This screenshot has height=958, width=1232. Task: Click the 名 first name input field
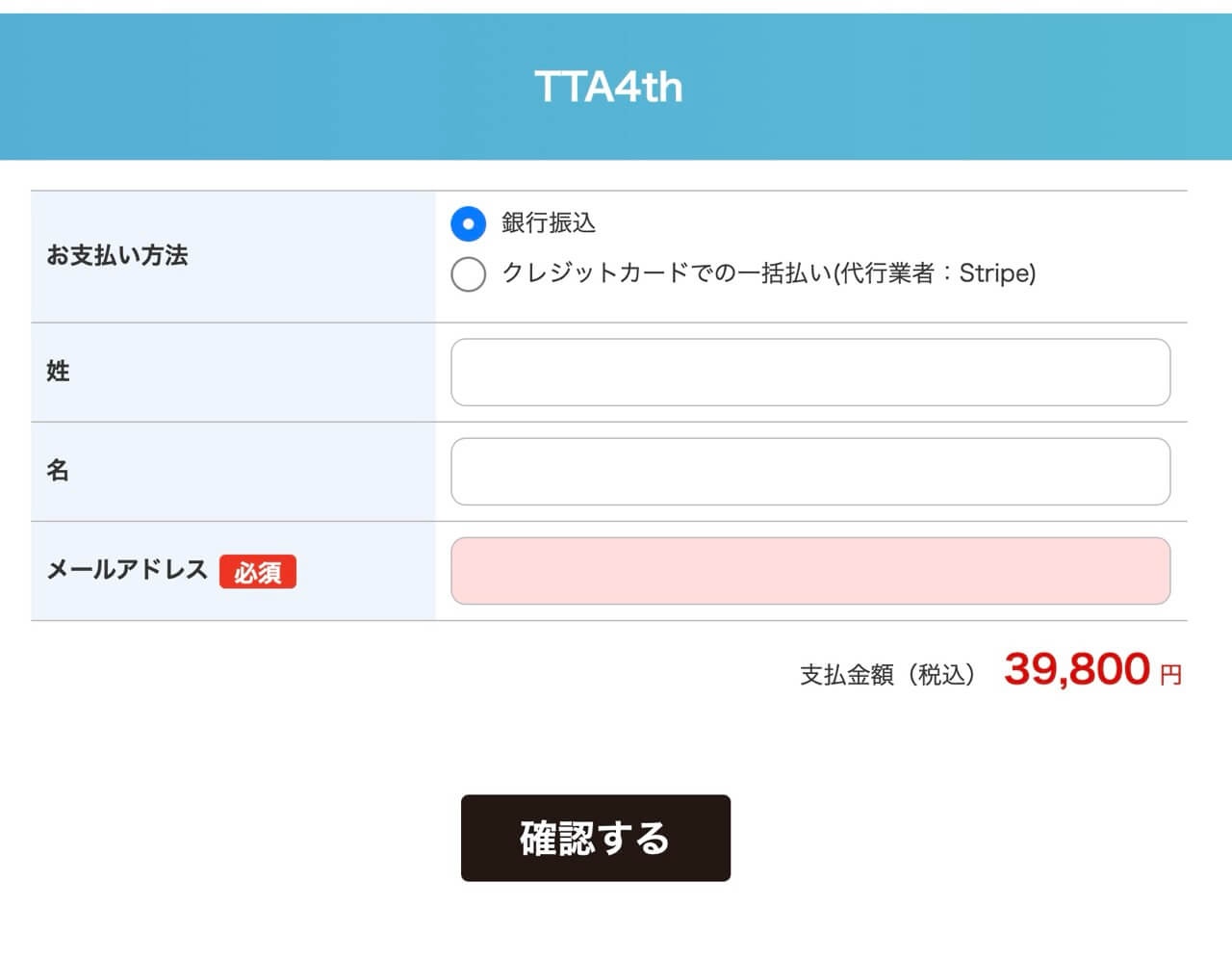(x=810, y=471)
